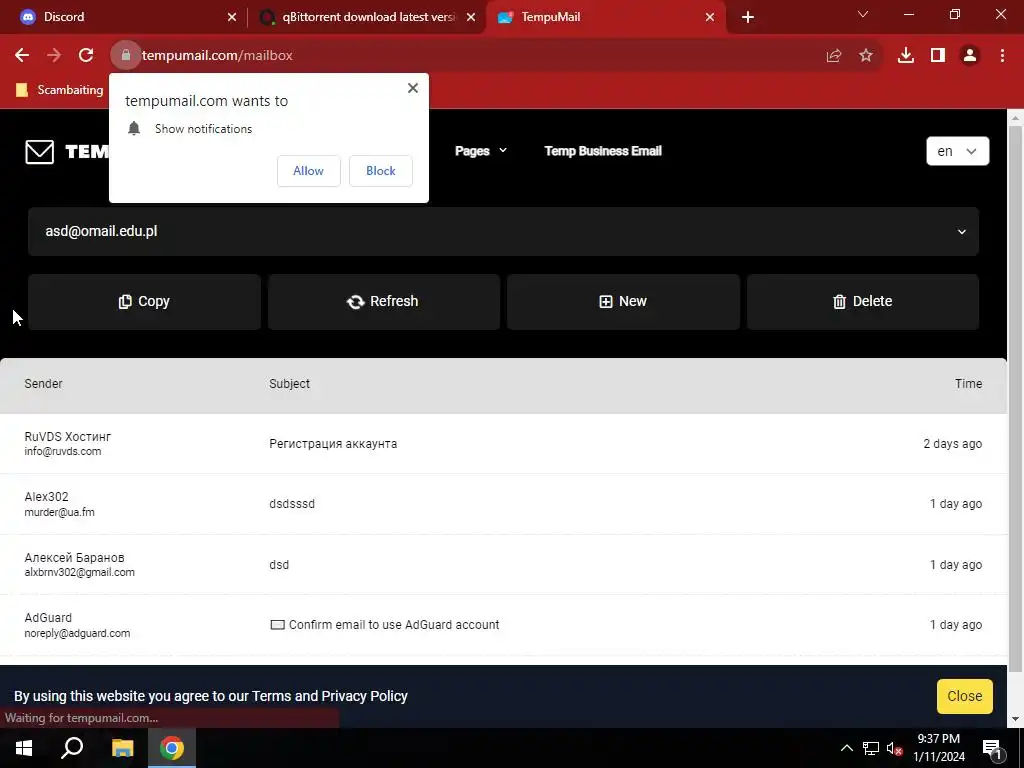Viewport: 1024px width, 768px height.
Task: Click the forward navigation arrow
Action: pos(54,56)
